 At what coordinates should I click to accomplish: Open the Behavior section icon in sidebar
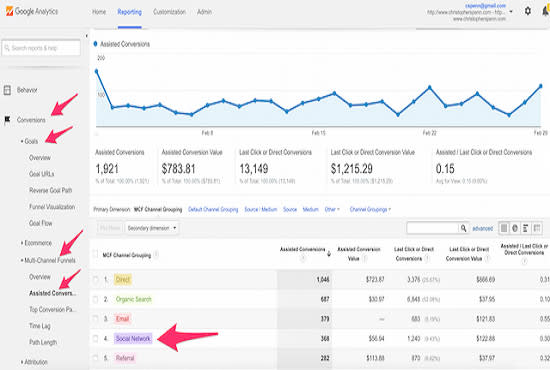7,90
